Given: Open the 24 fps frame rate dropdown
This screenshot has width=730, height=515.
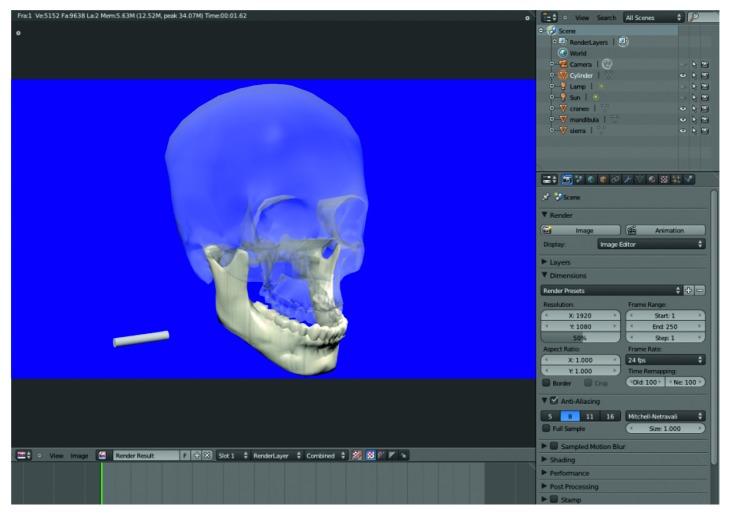Looking at the screenshot, I should tap(666, 359).
